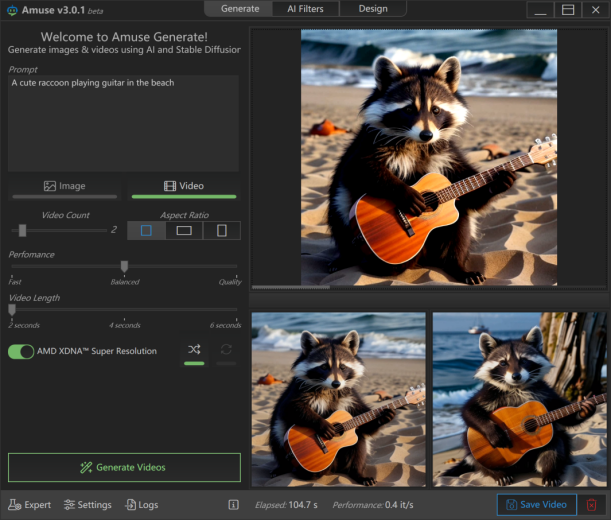This screenshot has width=611, height=520.
Task: Click the random seed shuffle icon
Action: pos(194,350)
